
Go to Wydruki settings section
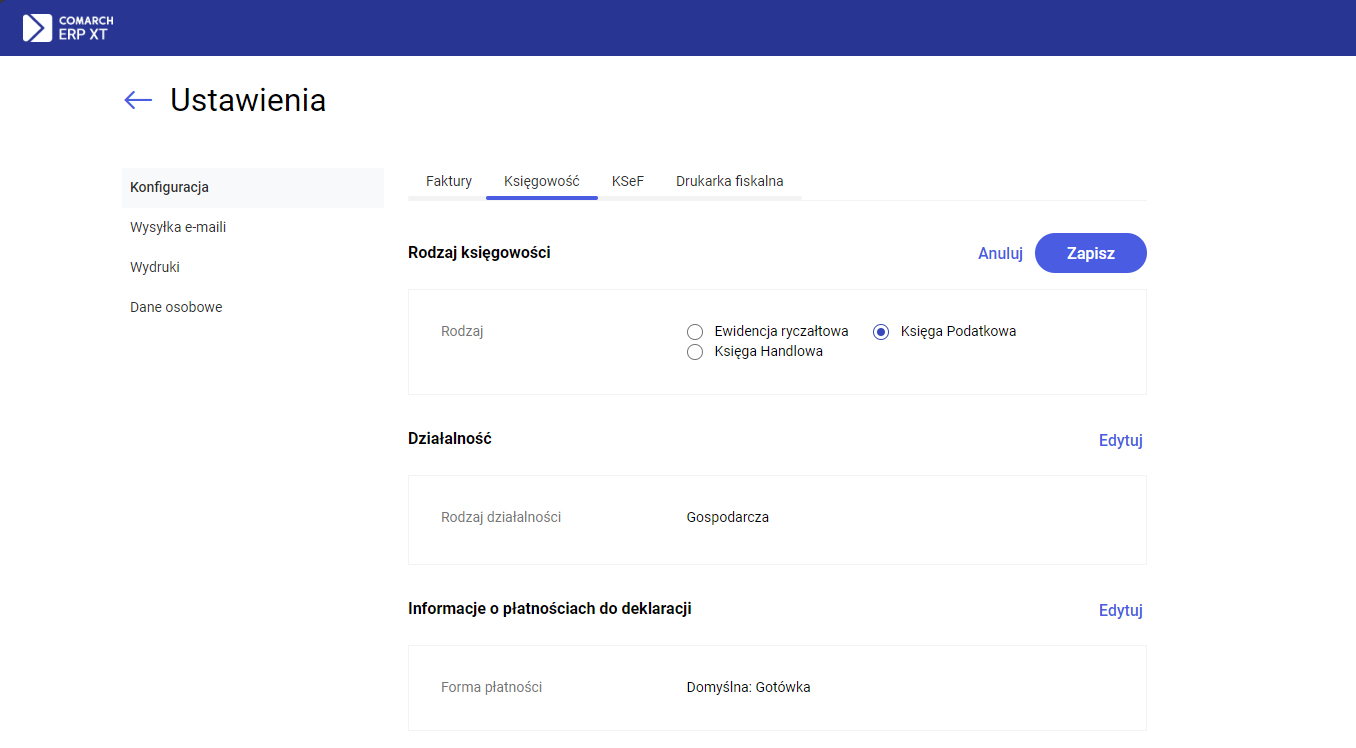point(155,268)
